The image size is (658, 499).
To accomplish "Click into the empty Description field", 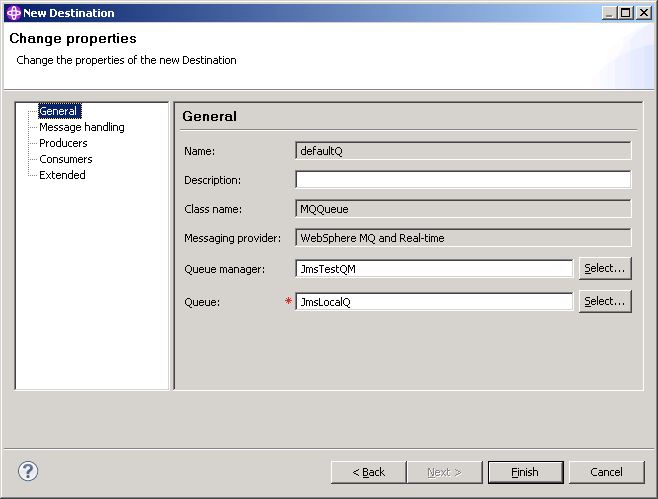I will point(463,180).
